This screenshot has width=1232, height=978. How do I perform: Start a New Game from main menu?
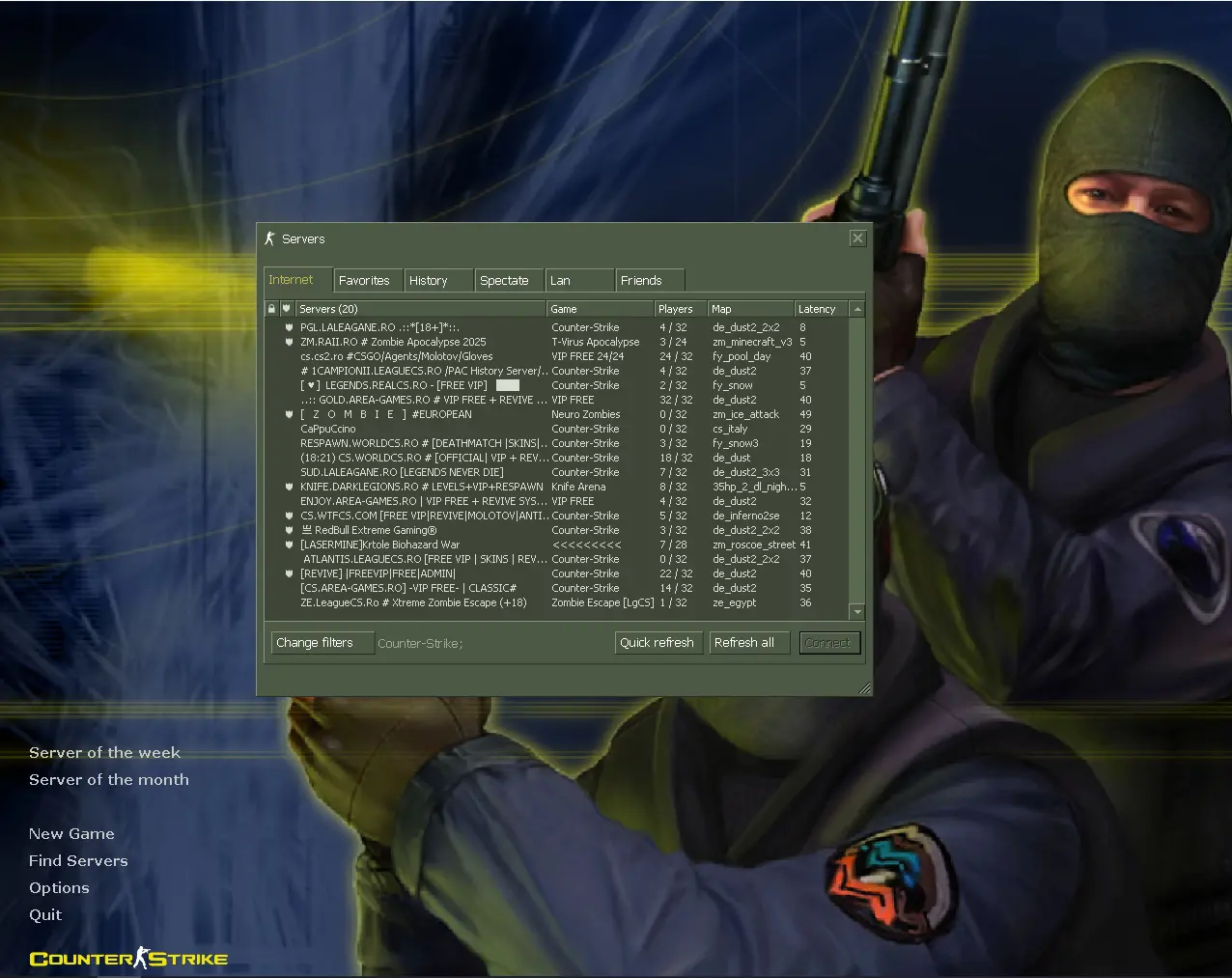click(71, 834)
